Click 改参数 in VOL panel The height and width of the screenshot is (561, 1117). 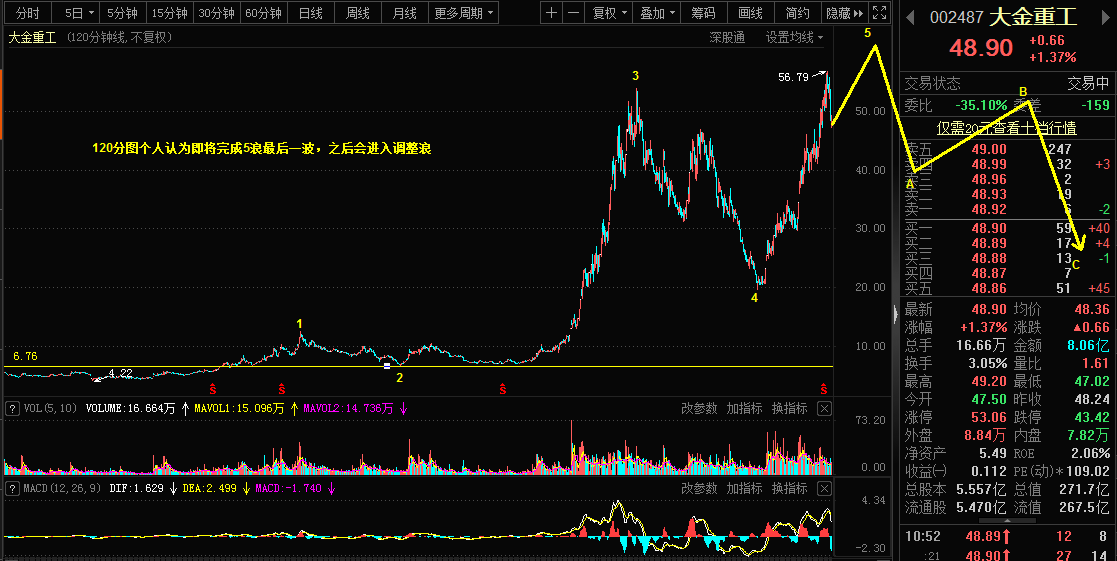699,409
